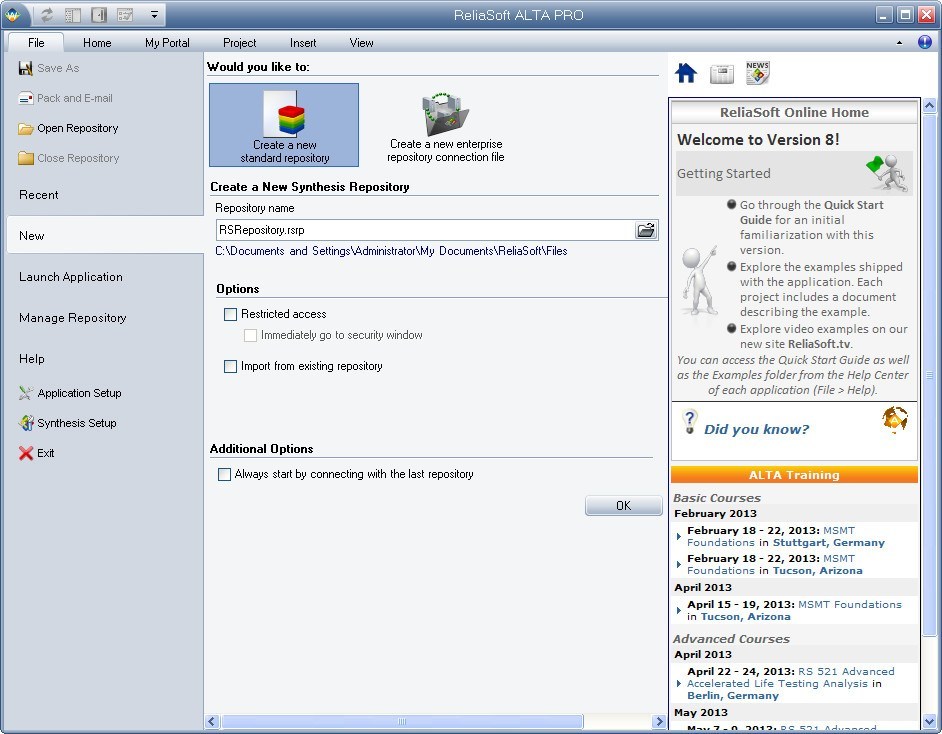
Task: Click the Close Repository folder icon
Action: (x=25, y=159)
